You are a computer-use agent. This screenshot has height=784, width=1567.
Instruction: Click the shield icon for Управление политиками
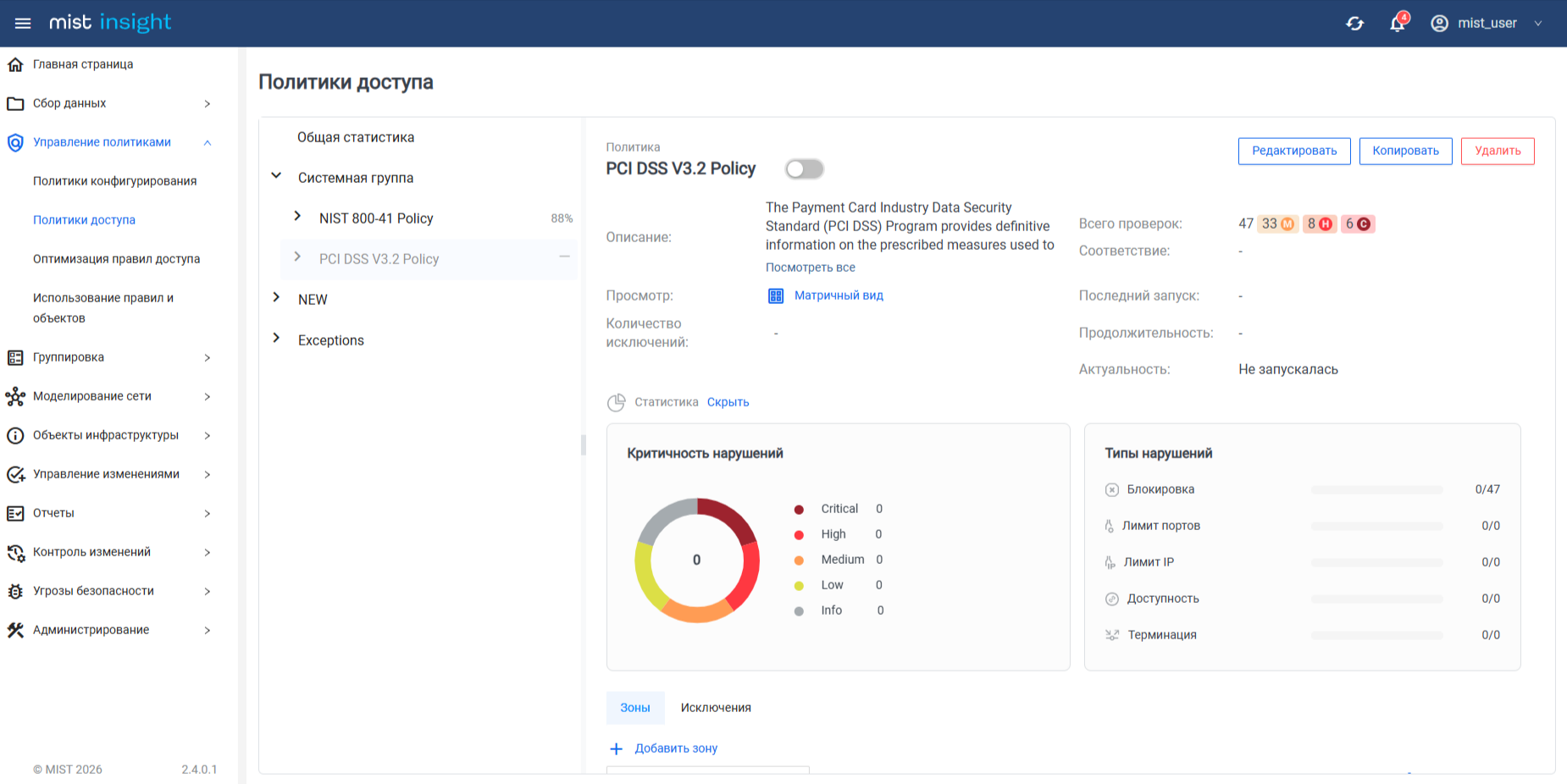pyautogui.click(x=15, y=142)
